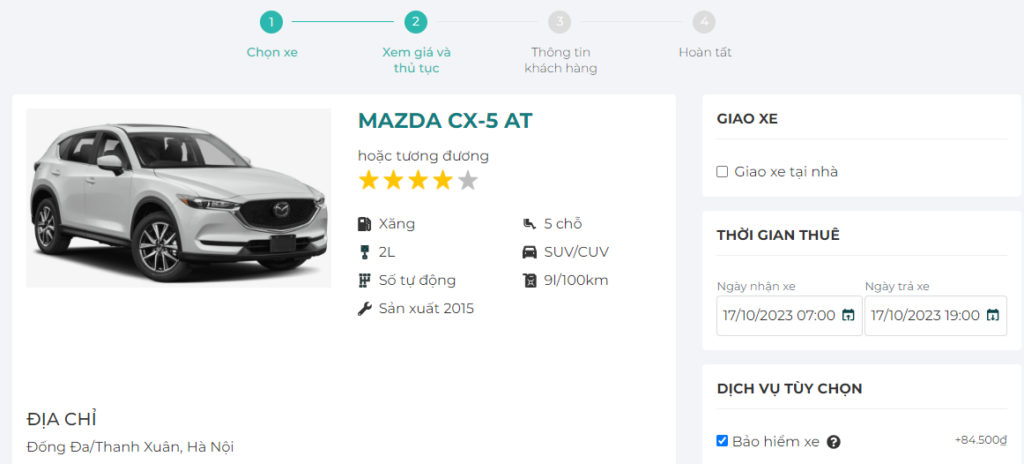Click the seat icon beside 5 chỗ
Screen dimensions: 1024x464
tap(530, 224)
